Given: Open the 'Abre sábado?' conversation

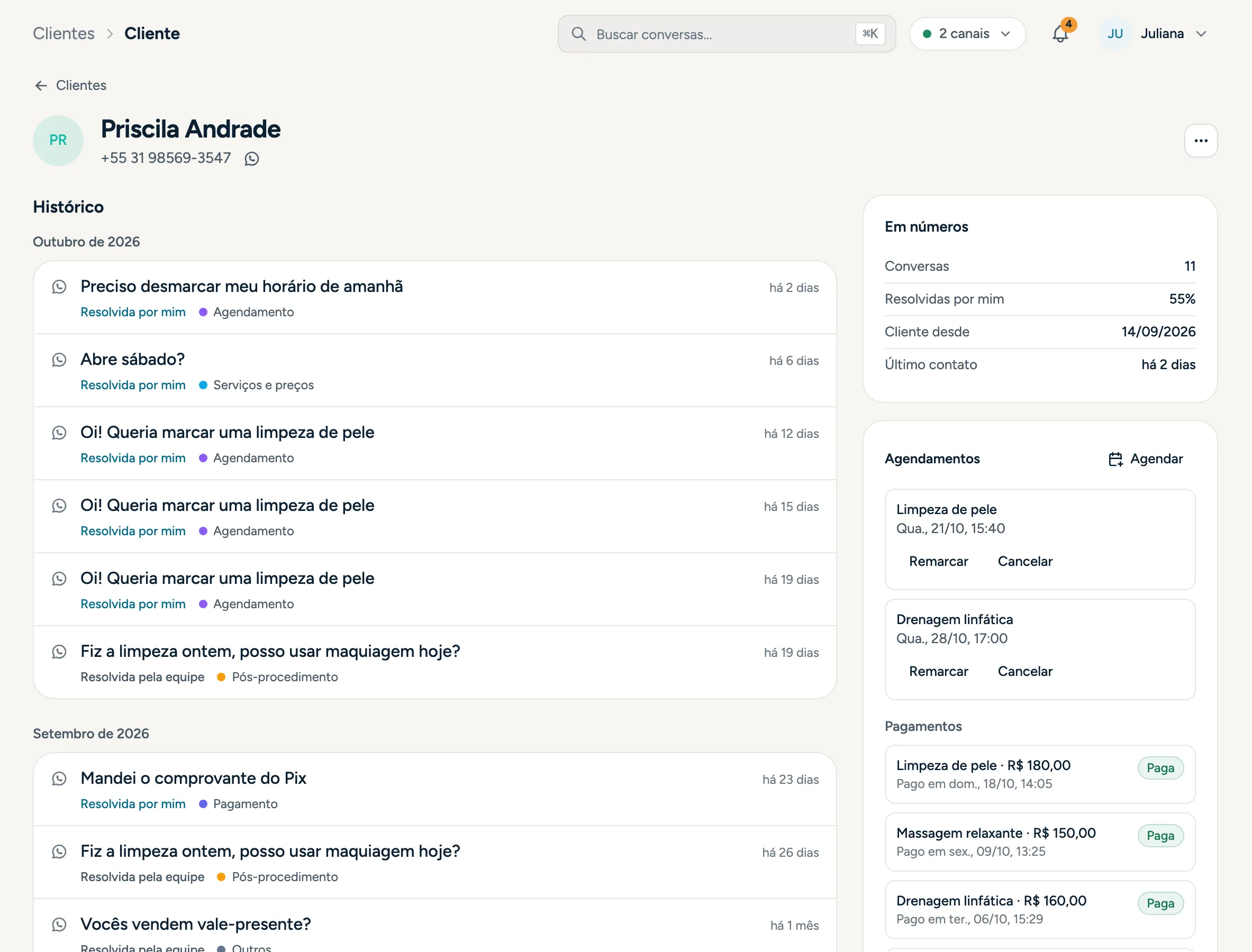Looking at the screenshot, I should 435,371.
